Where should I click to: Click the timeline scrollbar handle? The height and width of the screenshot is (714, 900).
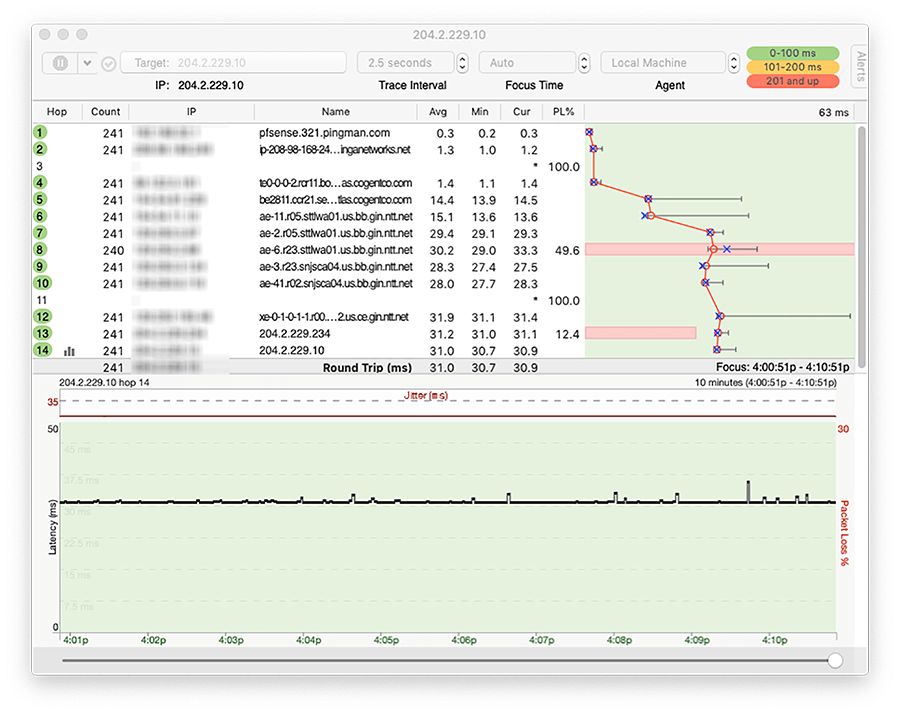point(838,661)
